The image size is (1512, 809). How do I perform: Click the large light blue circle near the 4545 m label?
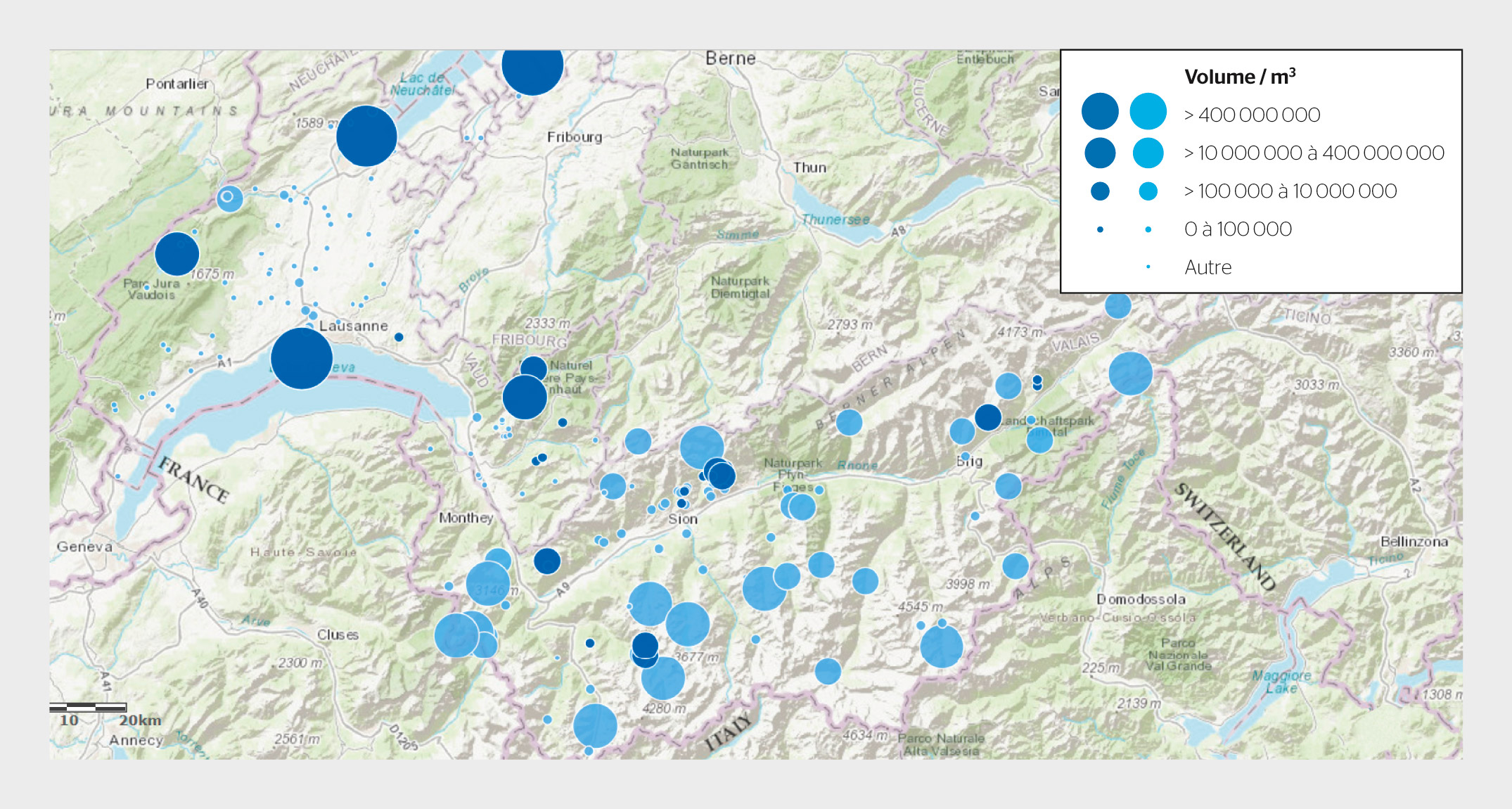coord(941,646)
